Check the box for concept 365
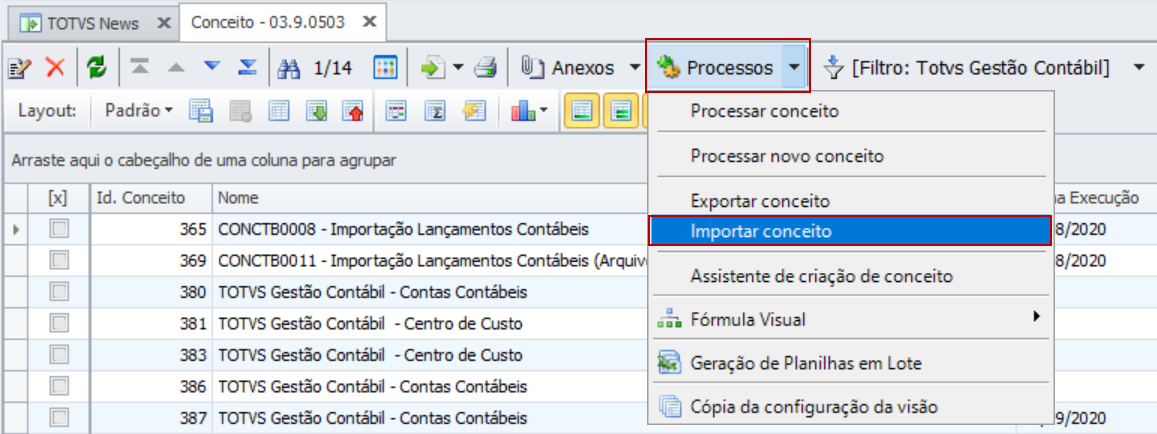Image resolution: width=1157 pixels, height=434 pixels. [x=59, y=230]
